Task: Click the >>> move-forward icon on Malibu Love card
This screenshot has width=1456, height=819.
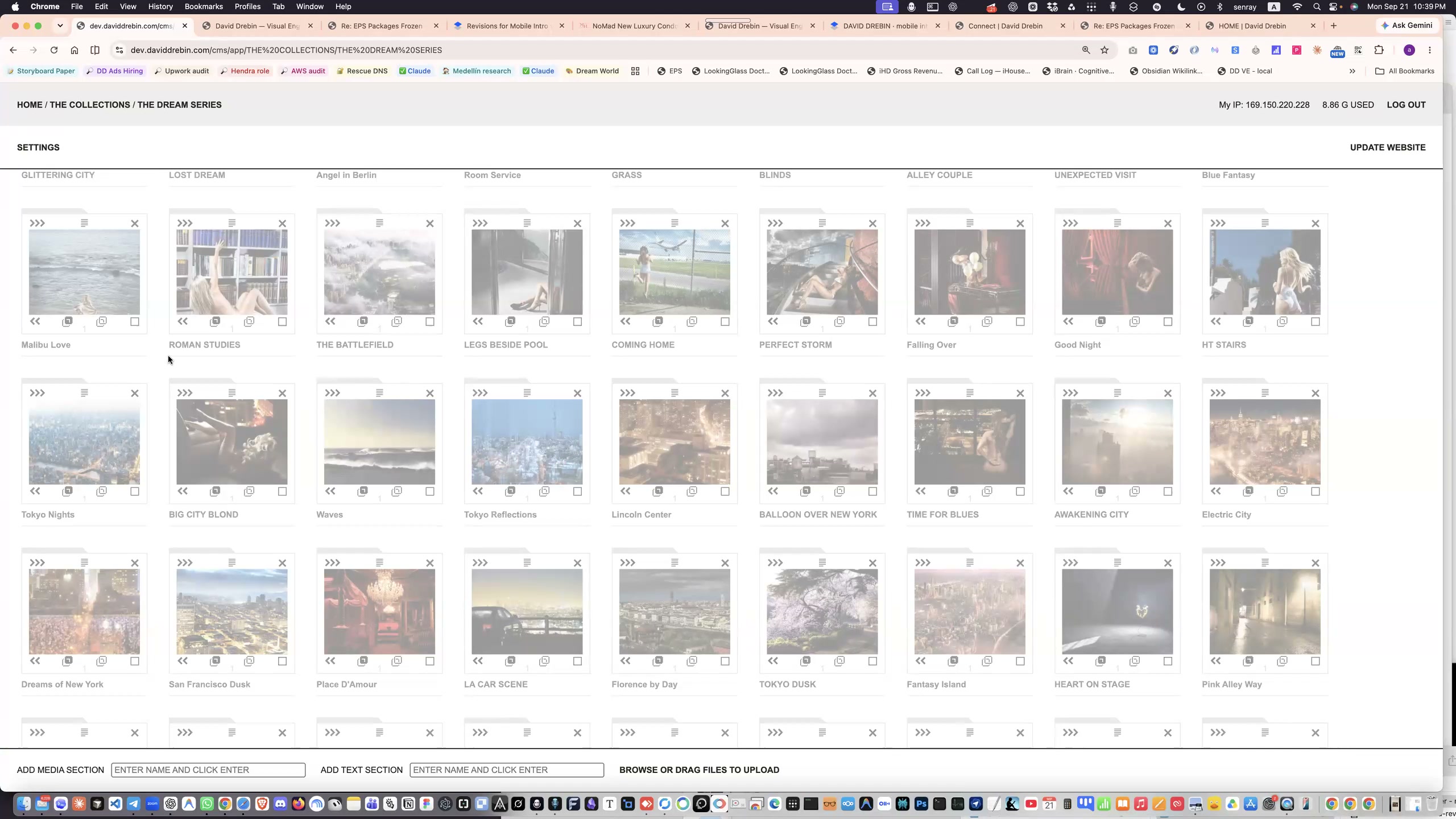Action: pos(37,223)
